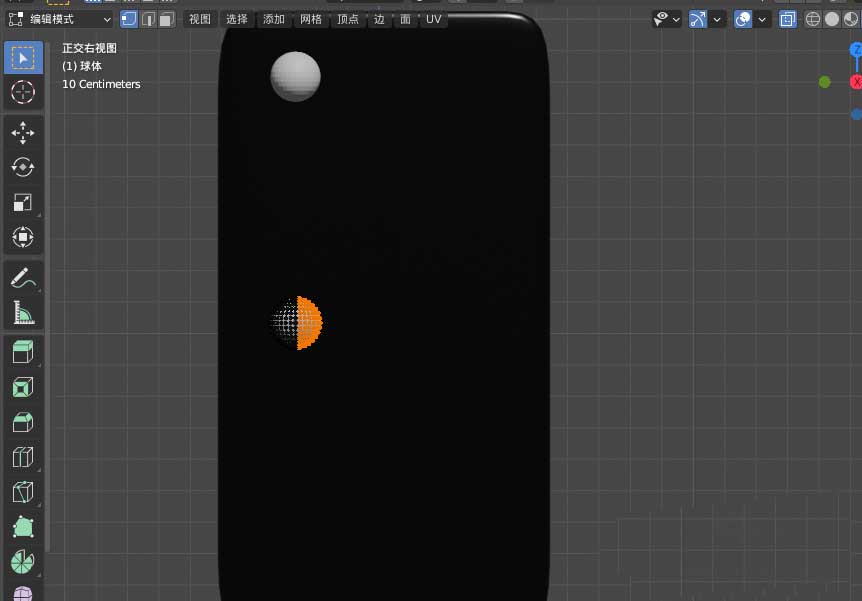
Task: Toggle viewport gizmos display
Action: click(698, 19)
